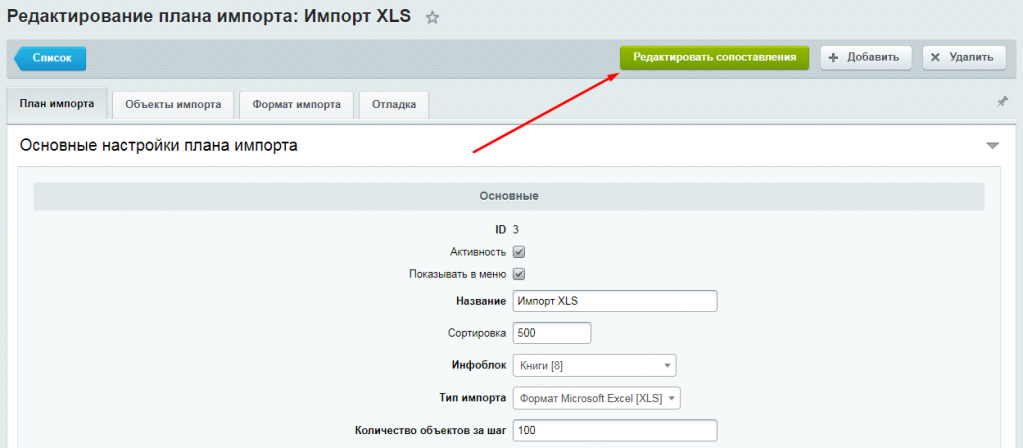This screenshot has height=448, width=1023.
Task: Pin the tab panel with pushpin icon
Action: point(1002,102)
